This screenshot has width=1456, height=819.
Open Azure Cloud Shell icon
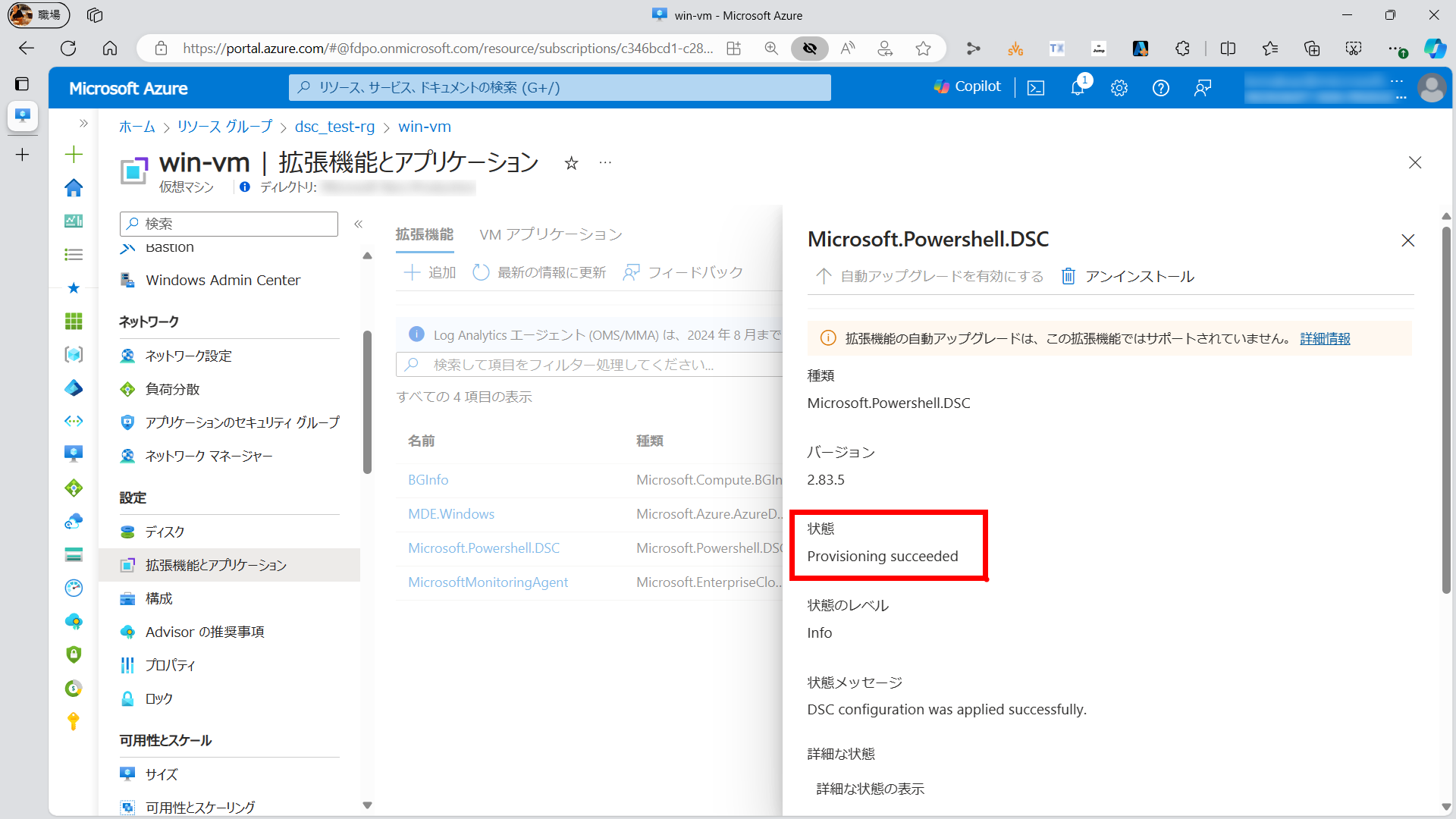pyautogui.click(x=1036, y=88)
